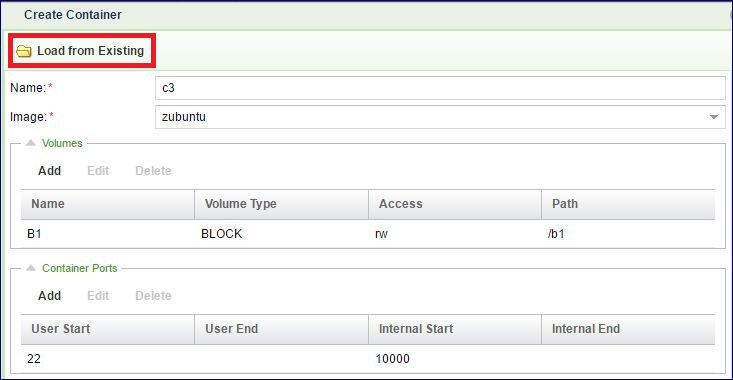The width and height of the screenshot is (733, 380).
Task: Click the Name input field containing c3
Action: point(440,88)
